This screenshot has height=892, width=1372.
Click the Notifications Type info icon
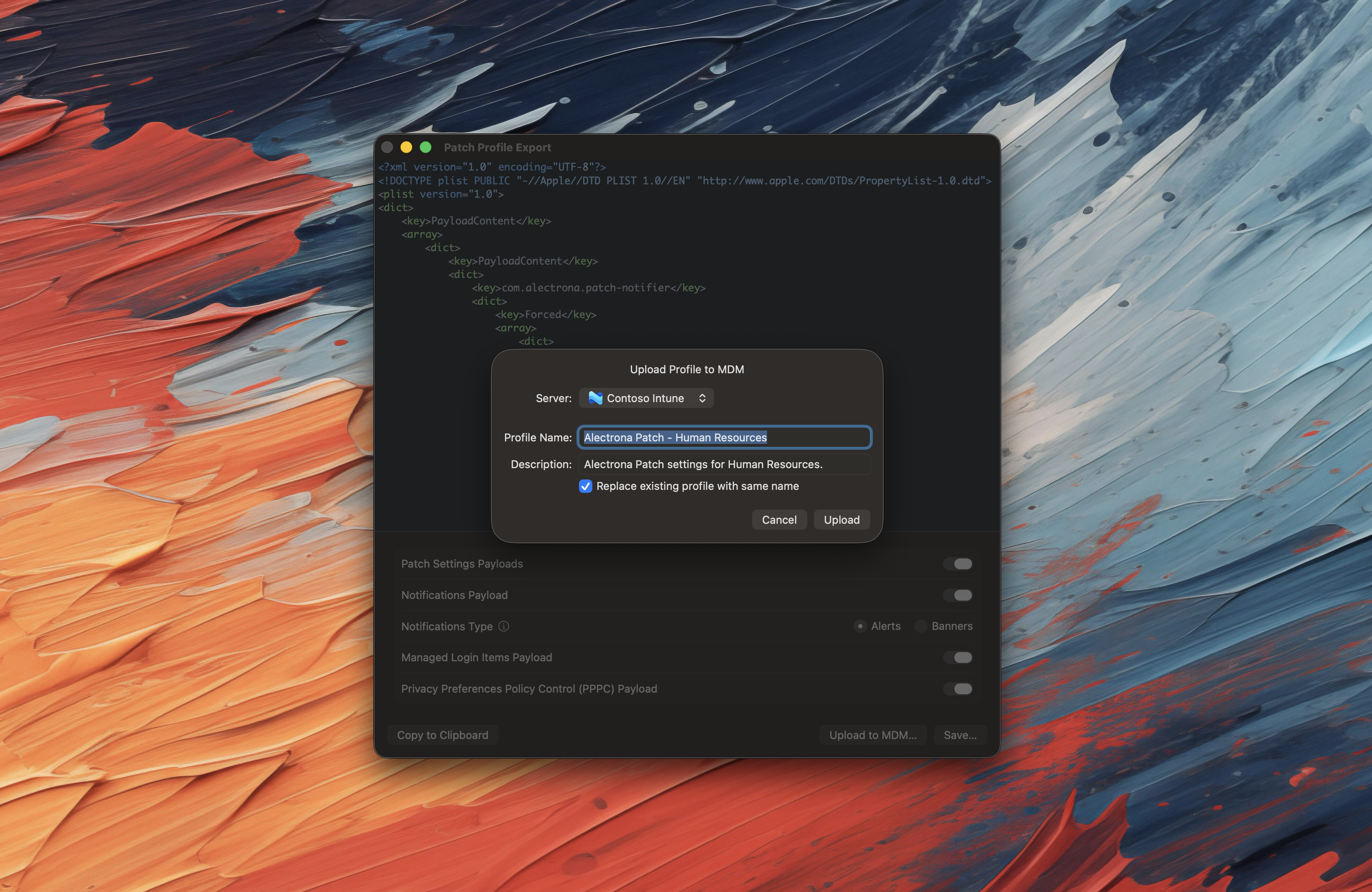(503, 626)
